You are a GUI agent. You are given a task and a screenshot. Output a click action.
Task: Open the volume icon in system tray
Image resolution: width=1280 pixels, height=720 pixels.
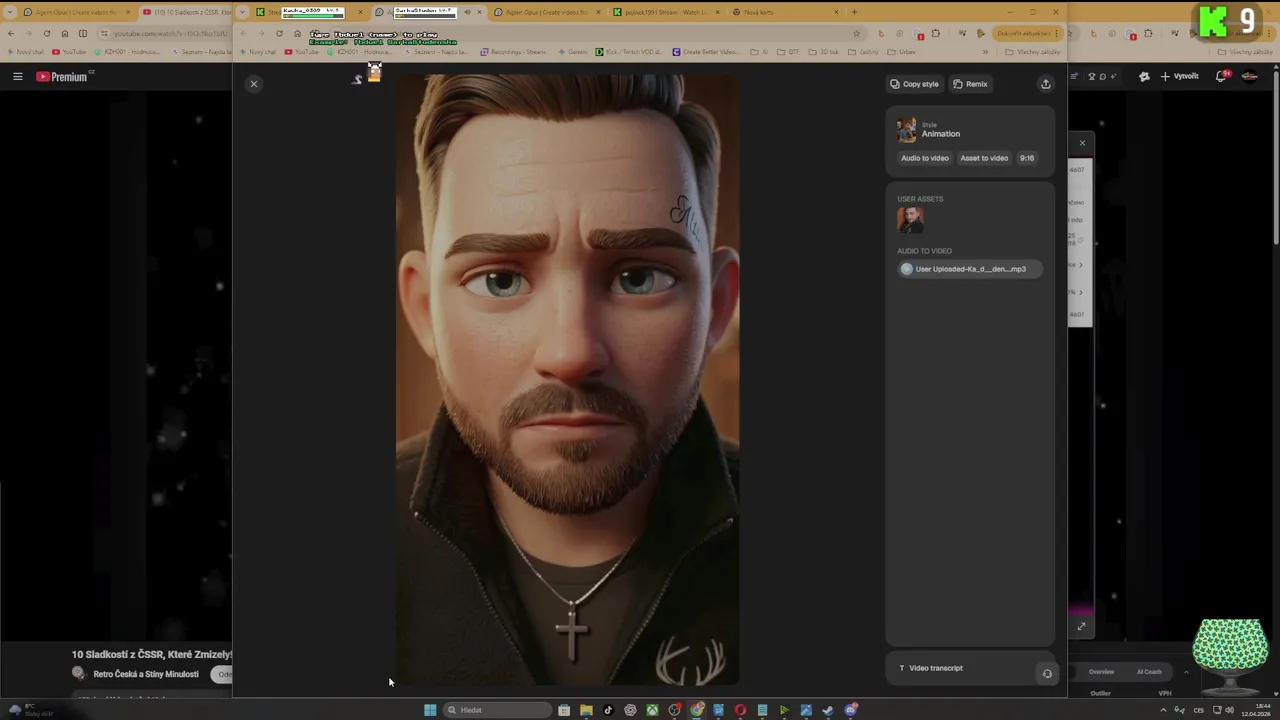pos(1229,710)
